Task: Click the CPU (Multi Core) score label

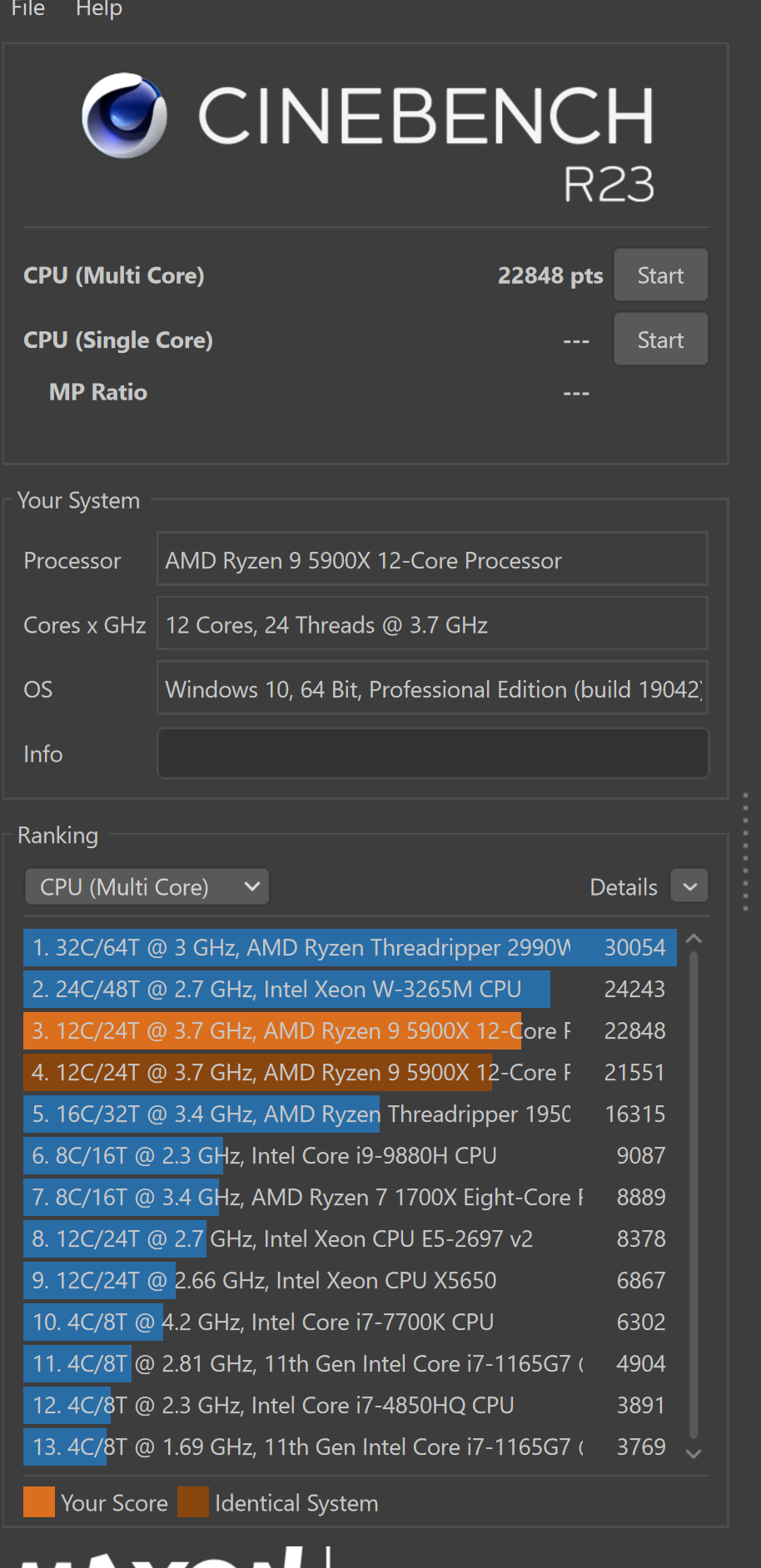Action: tap(114, 276)
